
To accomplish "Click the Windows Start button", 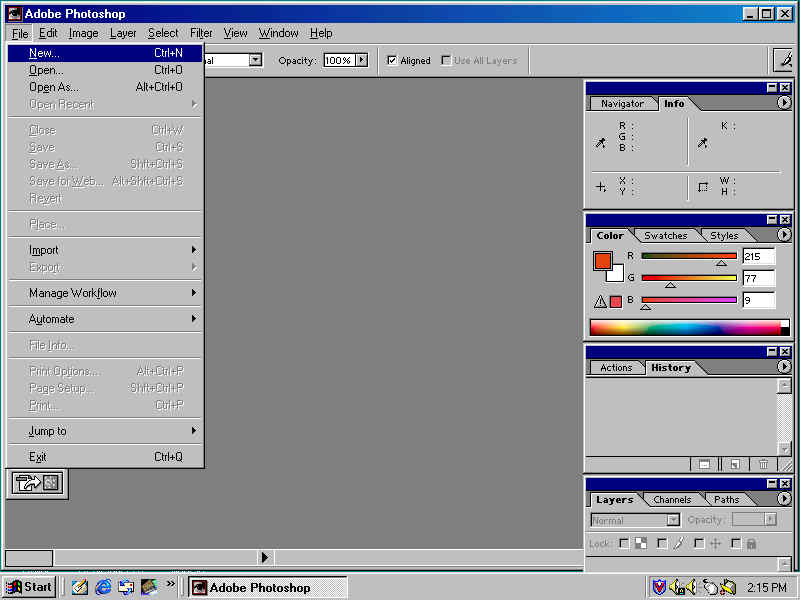I will pyautogui.click(x=30, y=587).
